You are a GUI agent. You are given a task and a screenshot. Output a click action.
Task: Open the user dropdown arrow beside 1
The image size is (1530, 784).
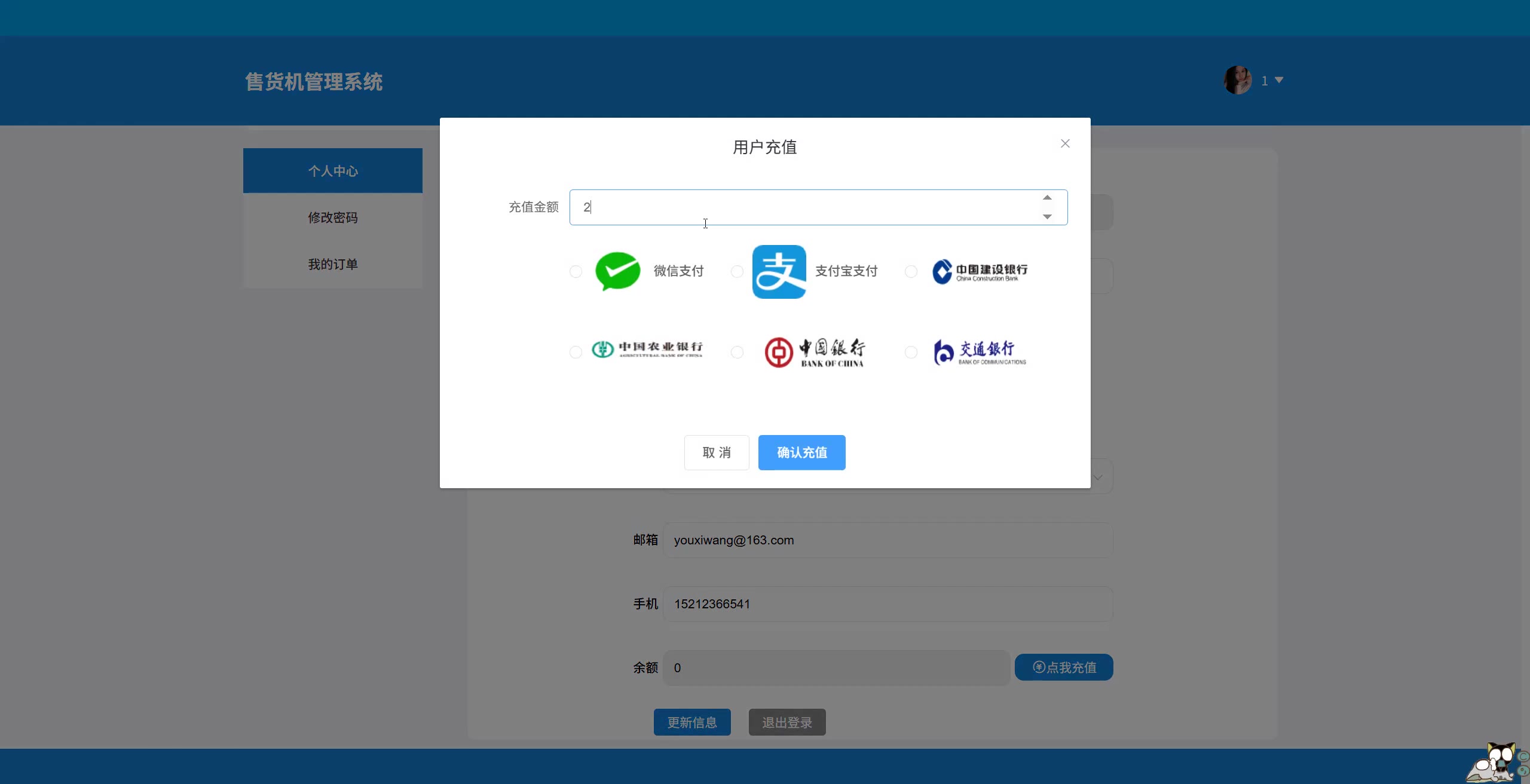pos(1279,80)
